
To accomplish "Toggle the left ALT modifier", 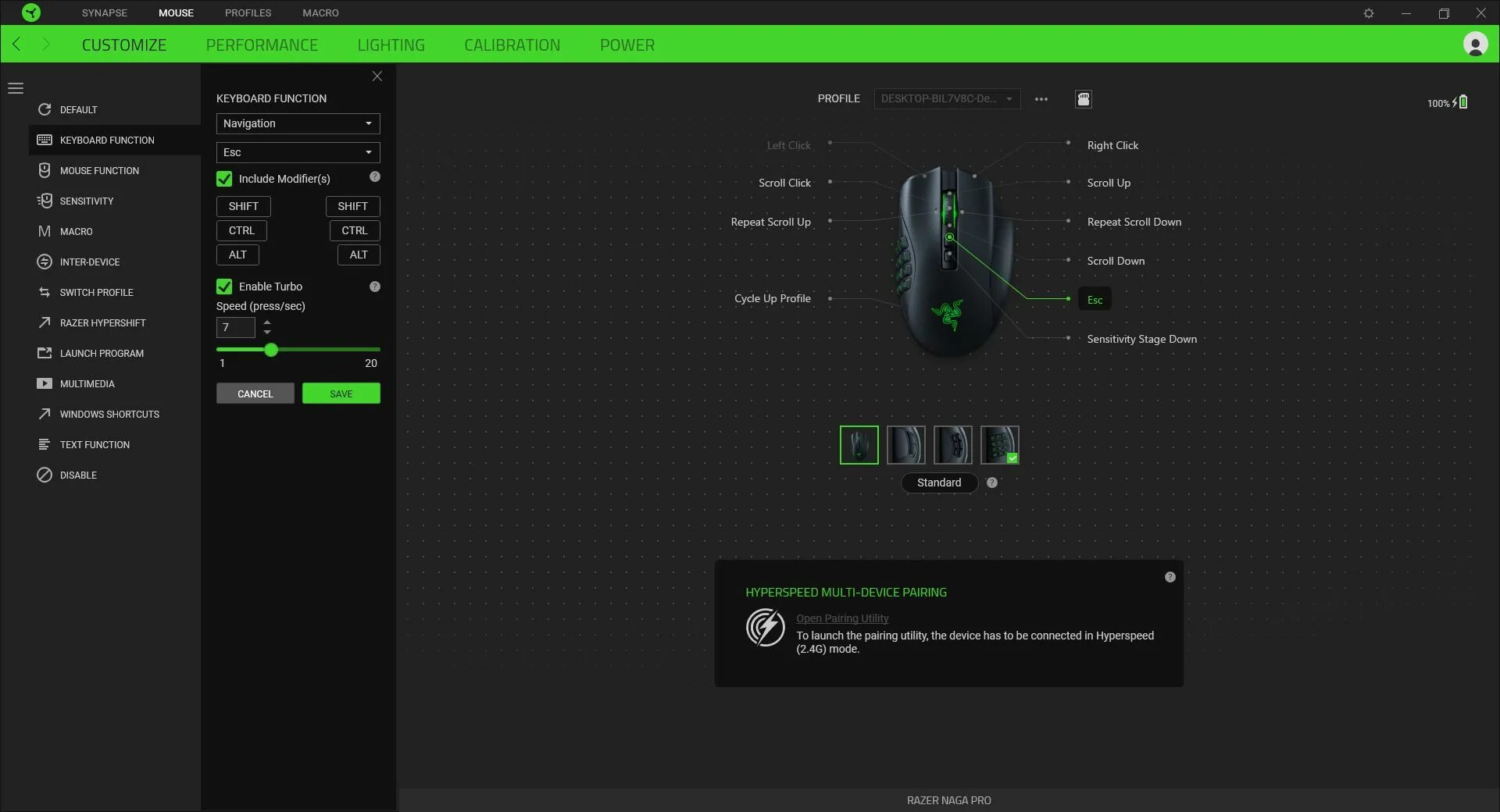I will click(x=238, y=255).
